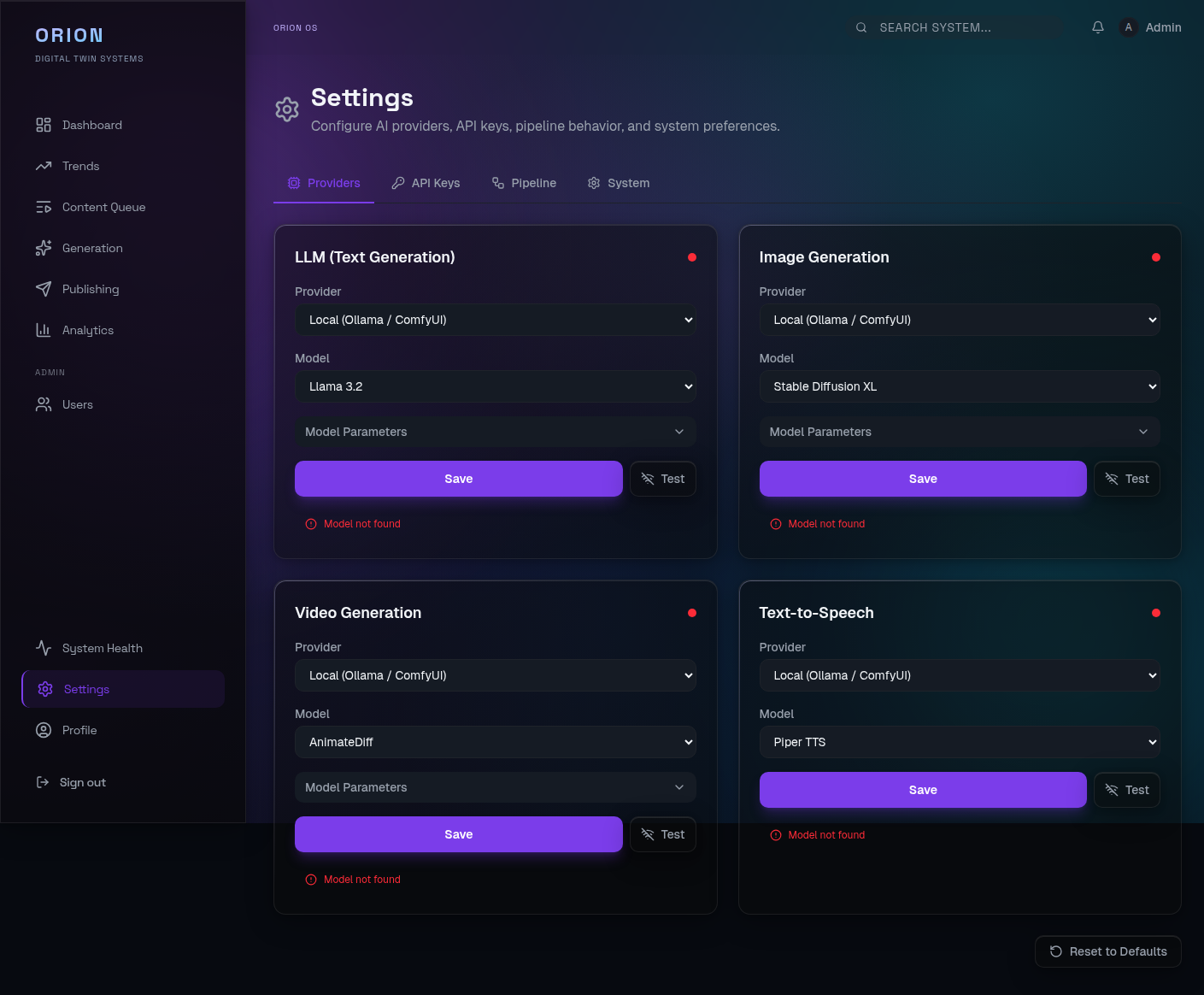Viewport: 1204px width, 995px height.
Task: Open the Pipeline settings tab
Action: [524, 183]
